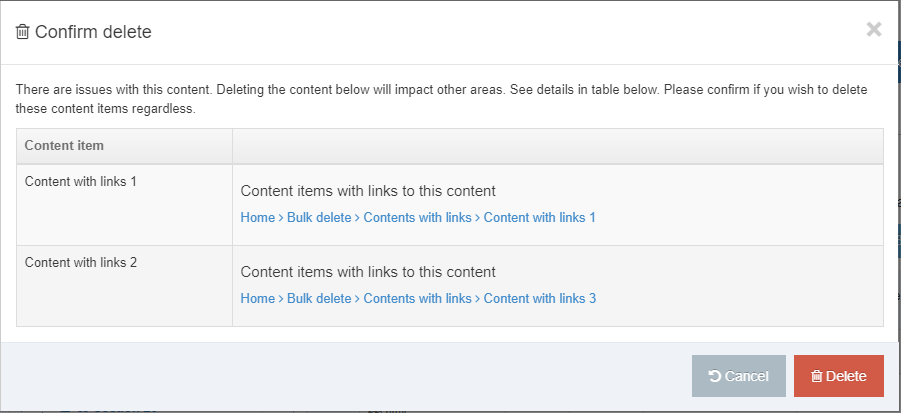Viewport: 901px width, 413px height.
Task: Click the first row's 'Content items with links' heading
Action: [368, 191]
